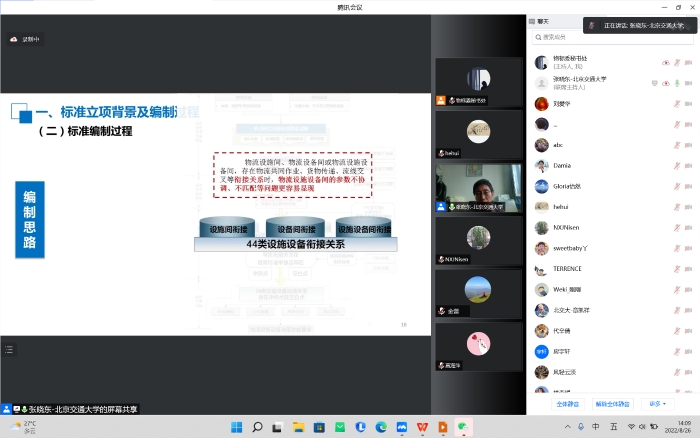Open the taskbar clock and date flyout
Viewport: 700px width, 438px height.
point(684,428)
